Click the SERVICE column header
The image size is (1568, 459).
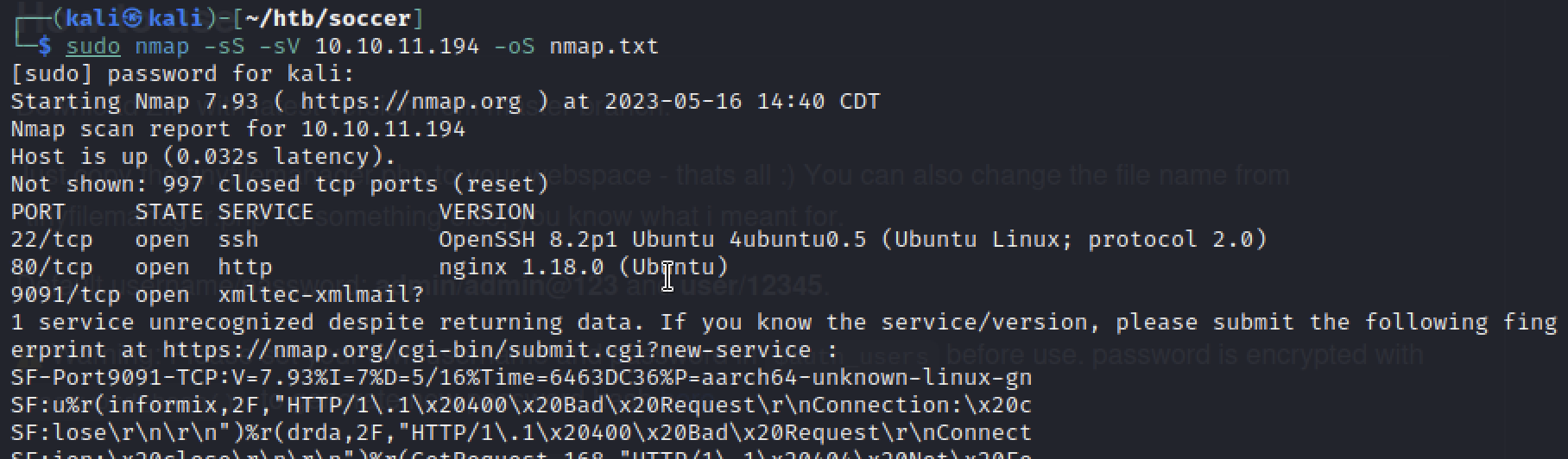coord(266,212)
